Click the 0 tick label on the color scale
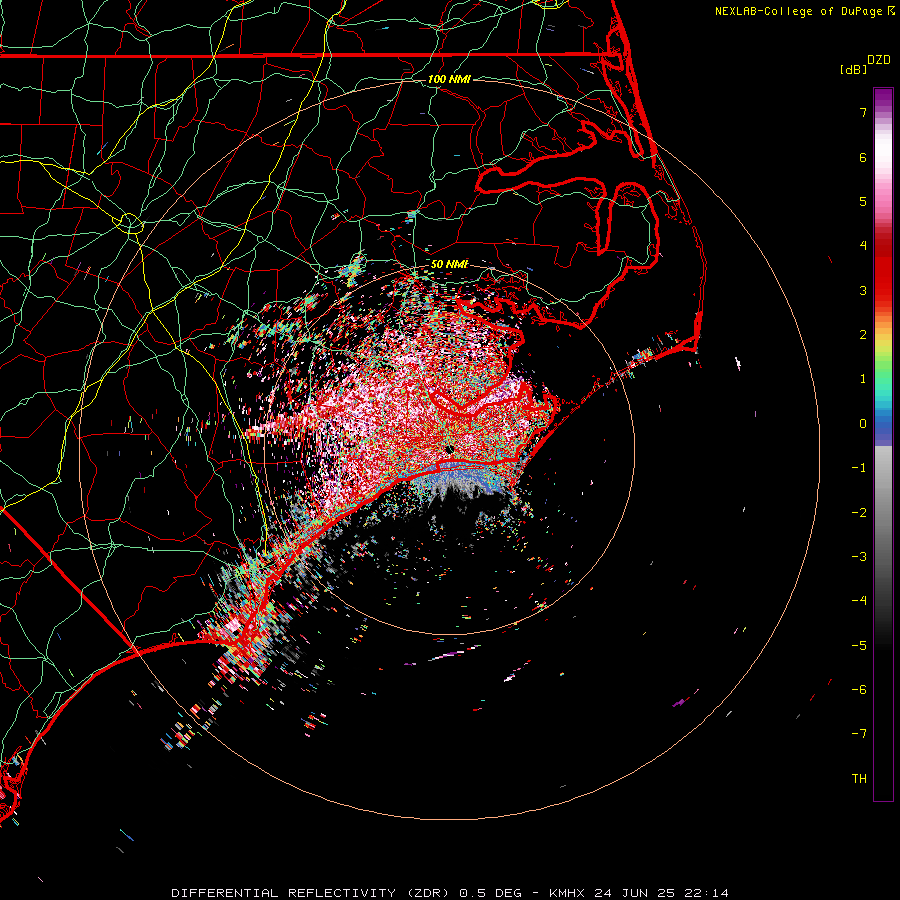The width and height of the screenshot is (900, 900). pyautogui.click(x=863, y=424)
